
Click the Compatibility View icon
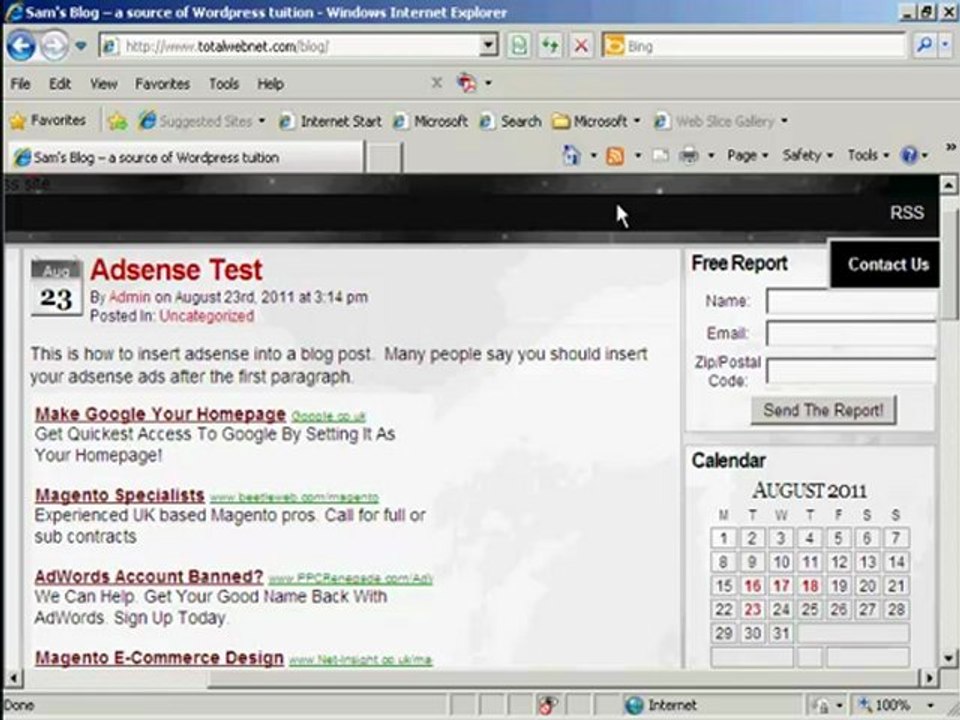tap(519, 46)
